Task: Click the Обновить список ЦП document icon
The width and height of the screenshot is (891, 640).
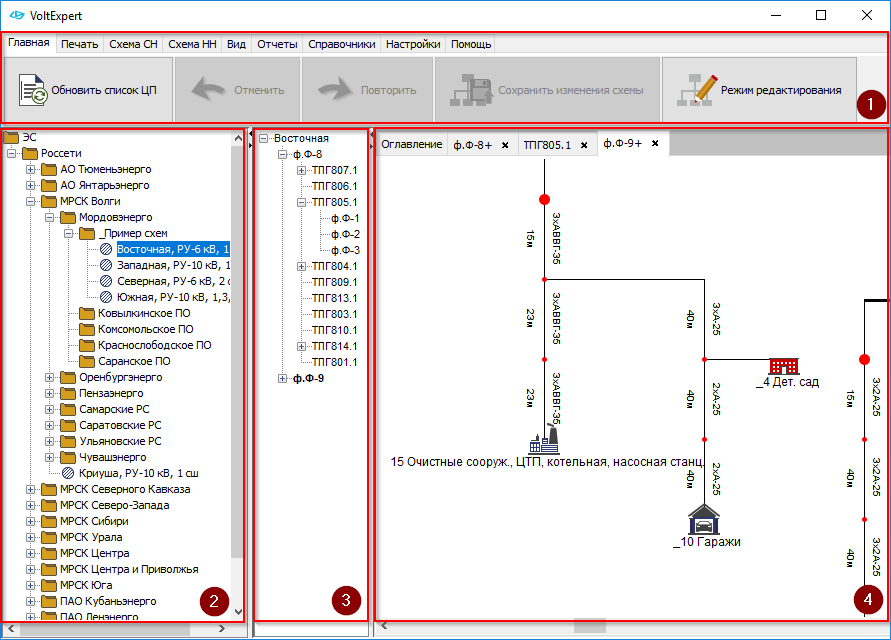Action: tap(33, 90)
